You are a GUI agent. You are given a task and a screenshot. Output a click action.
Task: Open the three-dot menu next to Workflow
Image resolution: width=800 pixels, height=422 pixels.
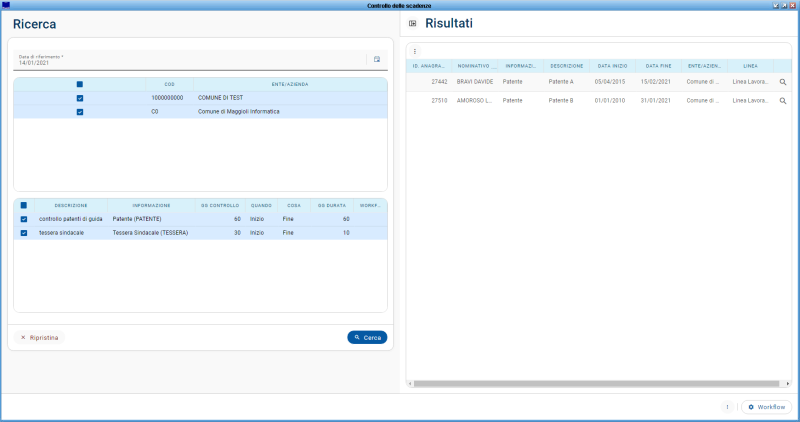click(727, 407)
